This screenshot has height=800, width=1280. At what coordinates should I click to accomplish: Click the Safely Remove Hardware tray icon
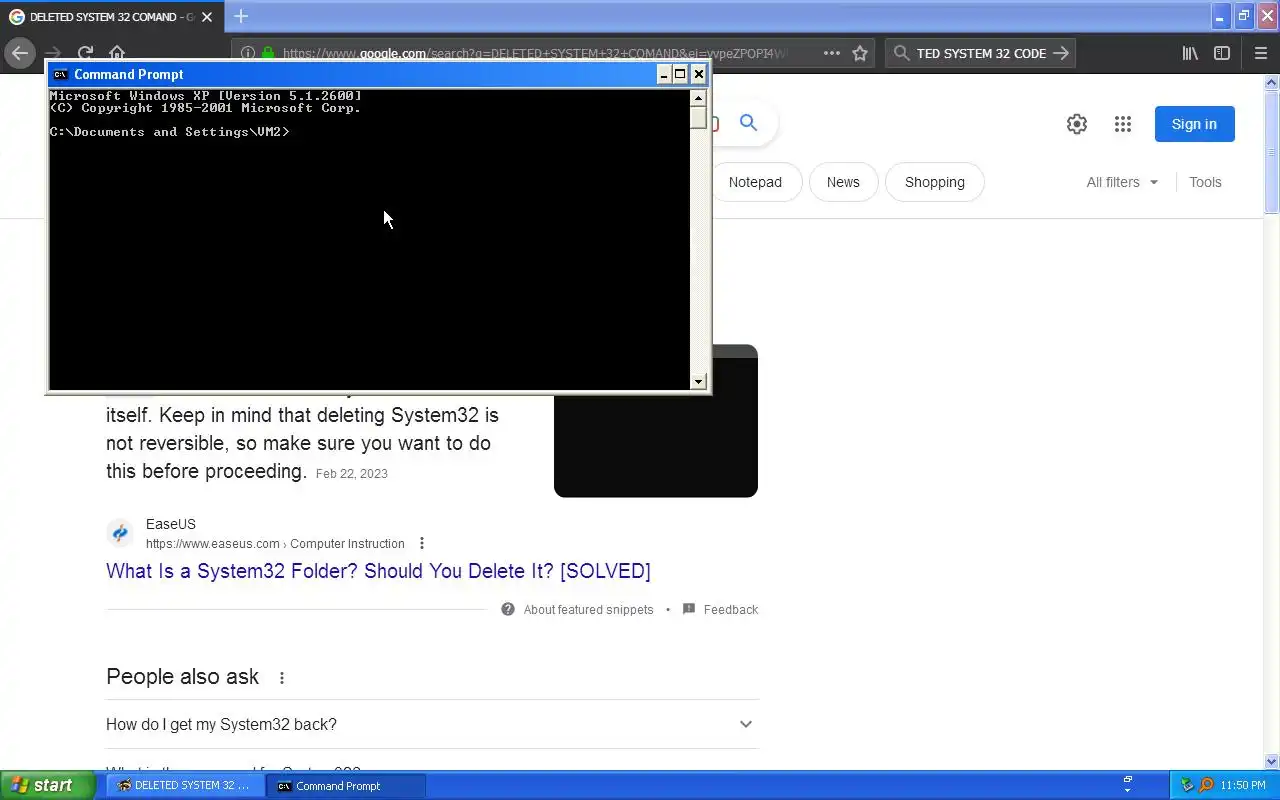[1188, 785]
